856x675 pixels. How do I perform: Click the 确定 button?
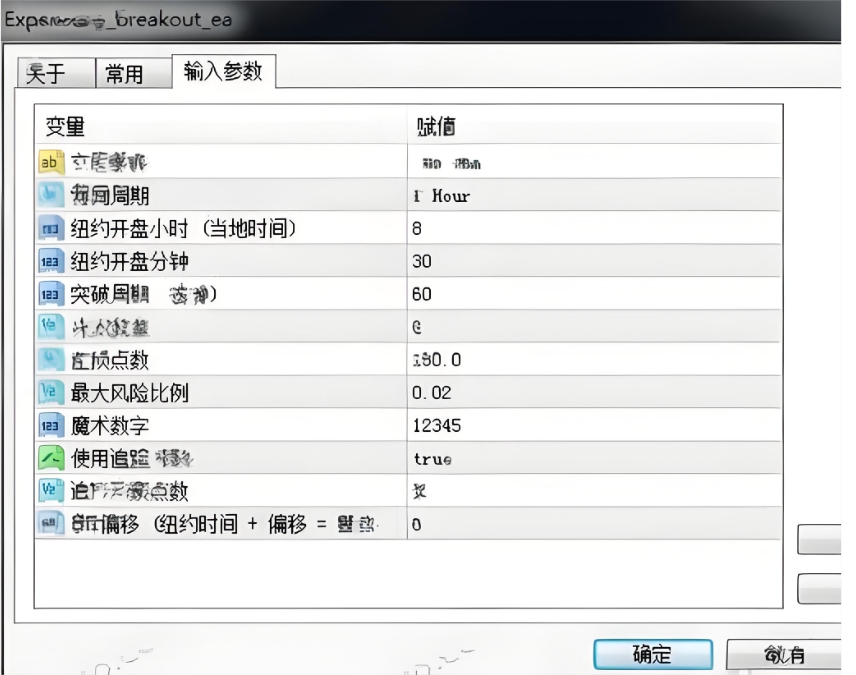click(x=652, y=654)
